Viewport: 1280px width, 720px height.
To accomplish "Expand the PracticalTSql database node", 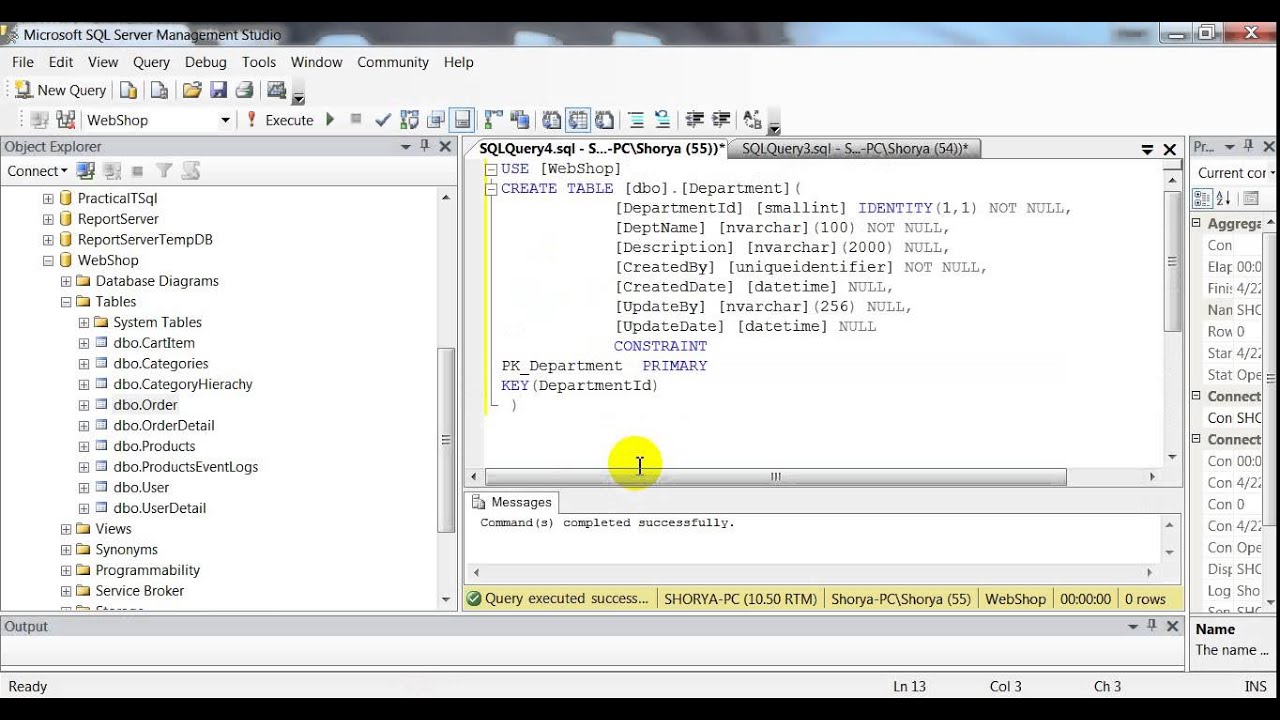I will [48, 198].
